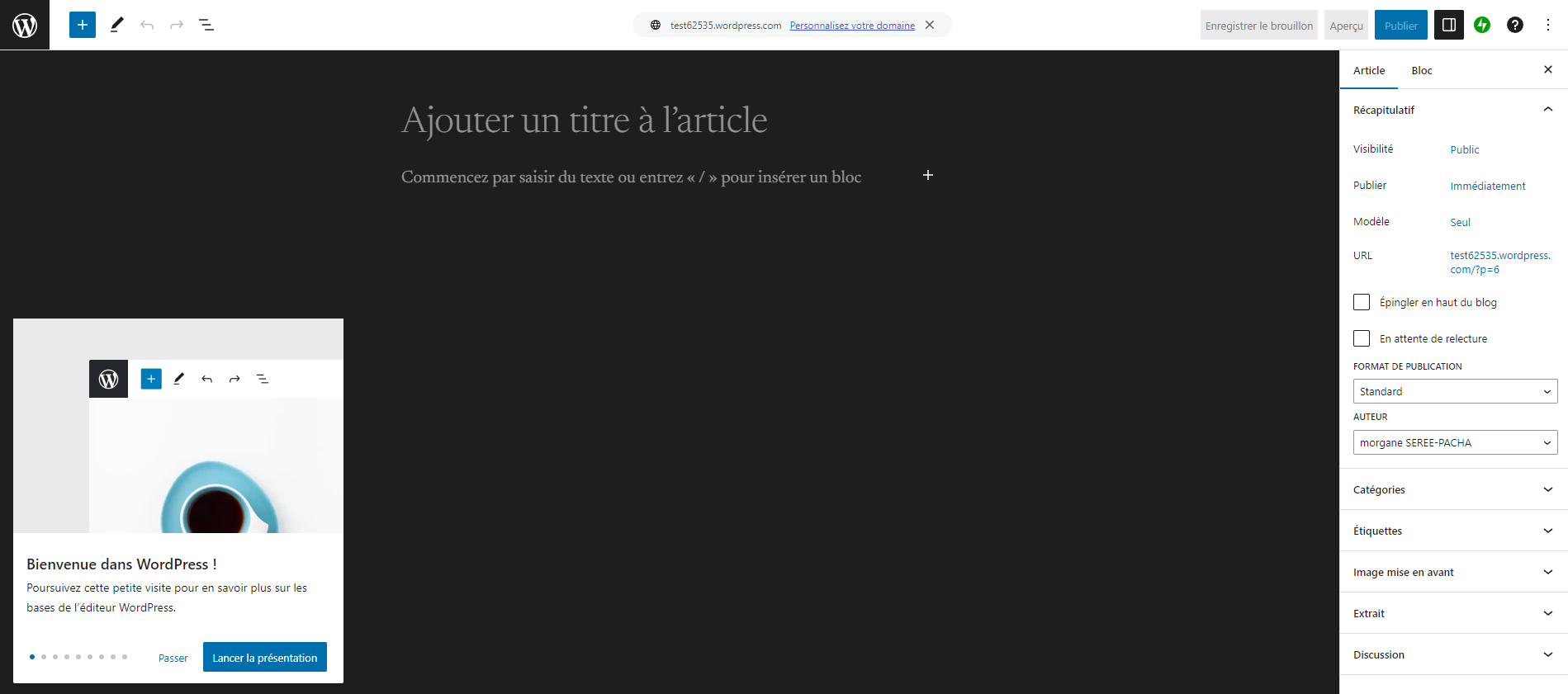Expand the Image mise en avant panel

(x=1453, y=572)
